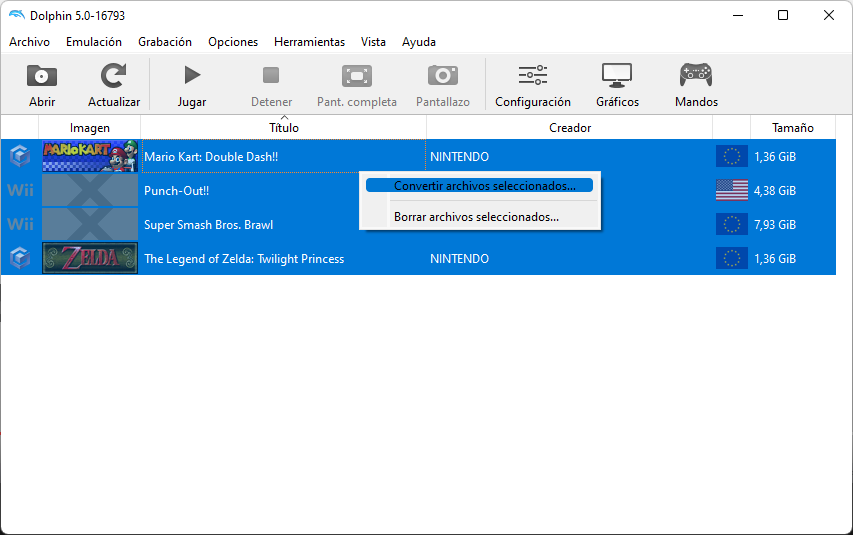Open the Archivo menu
Screen dimensions: 853x535
click(x=29, y=42)
